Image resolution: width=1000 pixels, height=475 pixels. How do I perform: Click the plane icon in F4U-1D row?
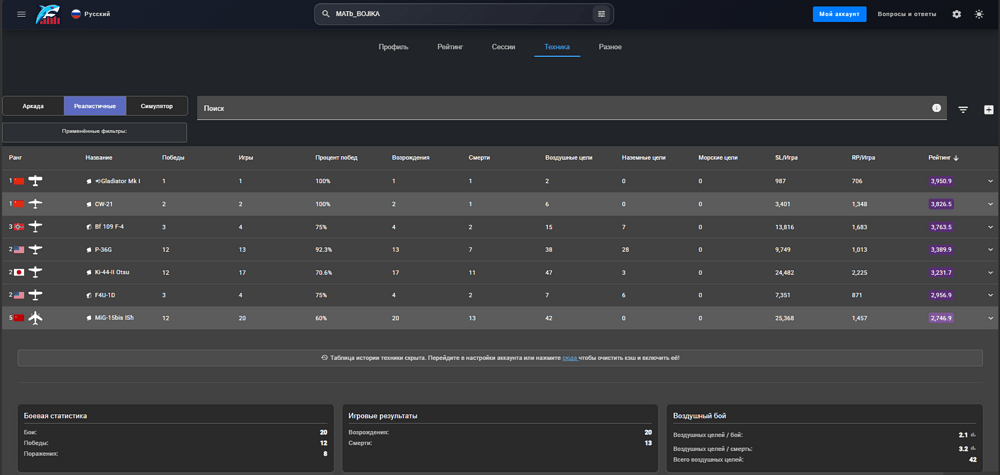(36, 295)
